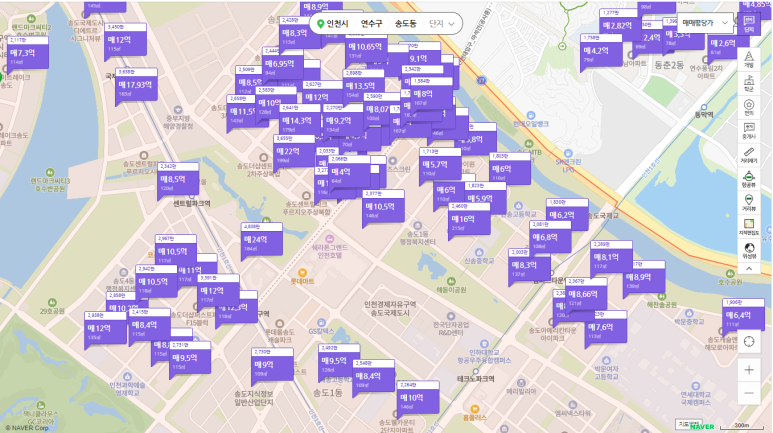
Task: Open the 매14.3억 179㎡ listing marker
Action: click(300, 120)
